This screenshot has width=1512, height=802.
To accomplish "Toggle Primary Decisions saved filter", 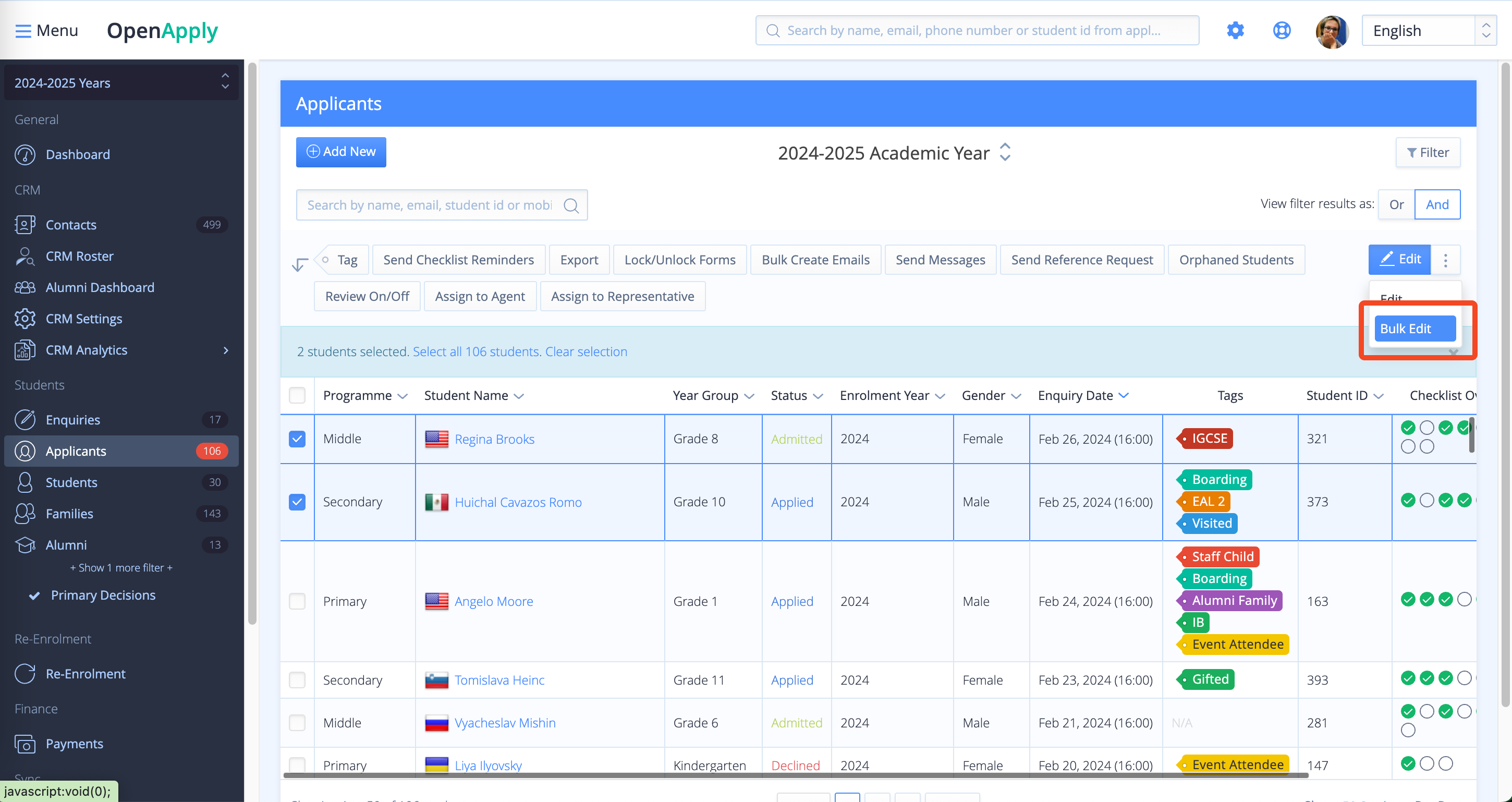I will (103, 596).
